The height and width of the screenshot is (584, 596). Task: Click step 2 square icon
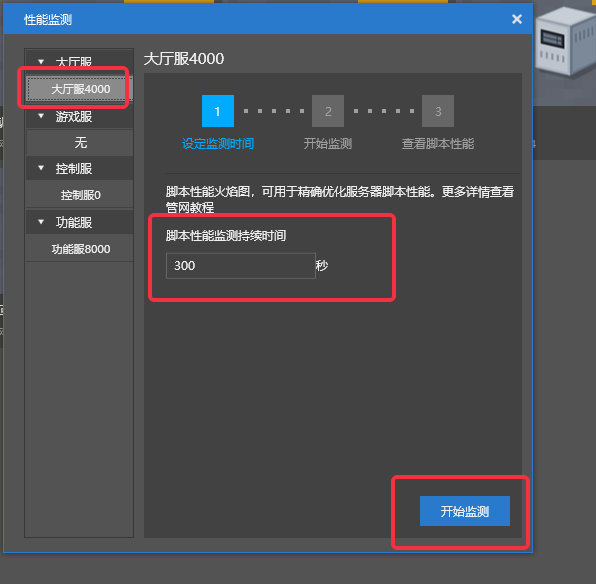(x=328, y=111)
